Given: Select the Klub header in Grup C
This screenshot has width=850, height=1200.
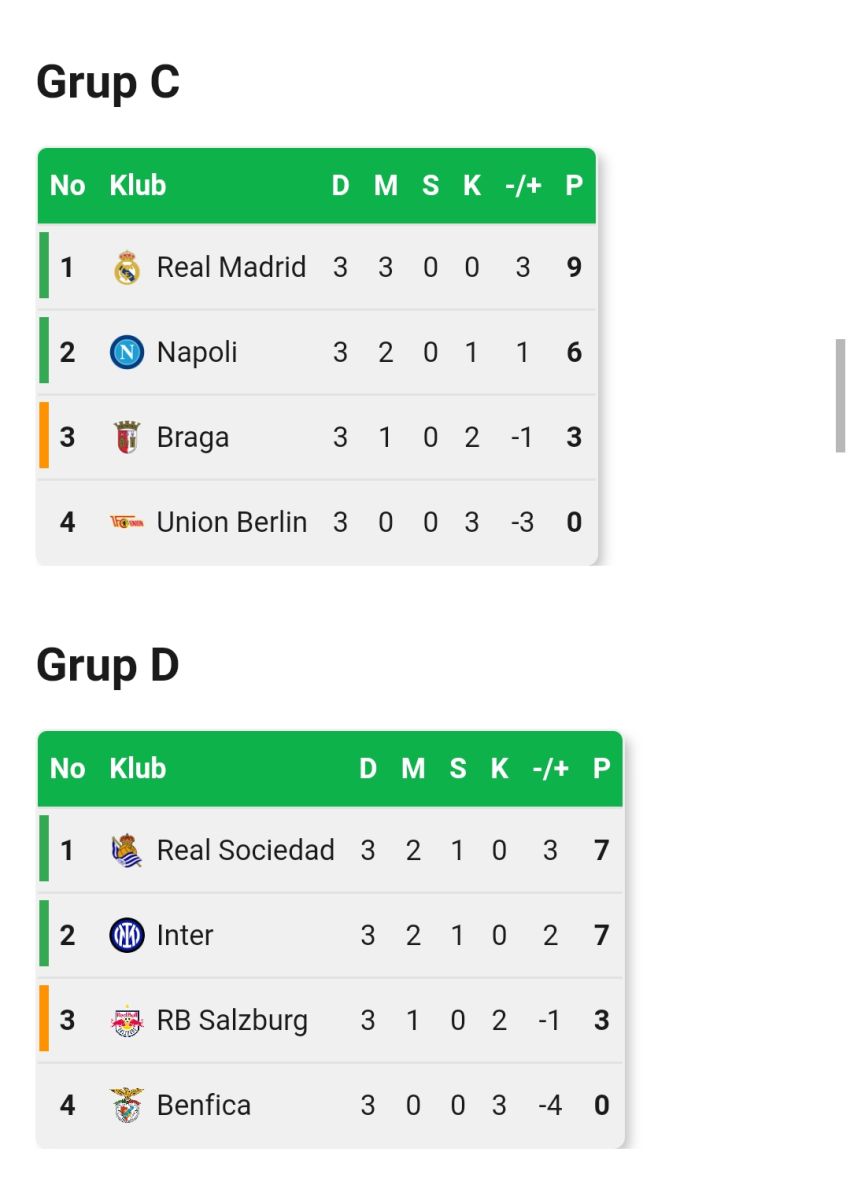Looking at the screenshot, I should click(138, 185).
